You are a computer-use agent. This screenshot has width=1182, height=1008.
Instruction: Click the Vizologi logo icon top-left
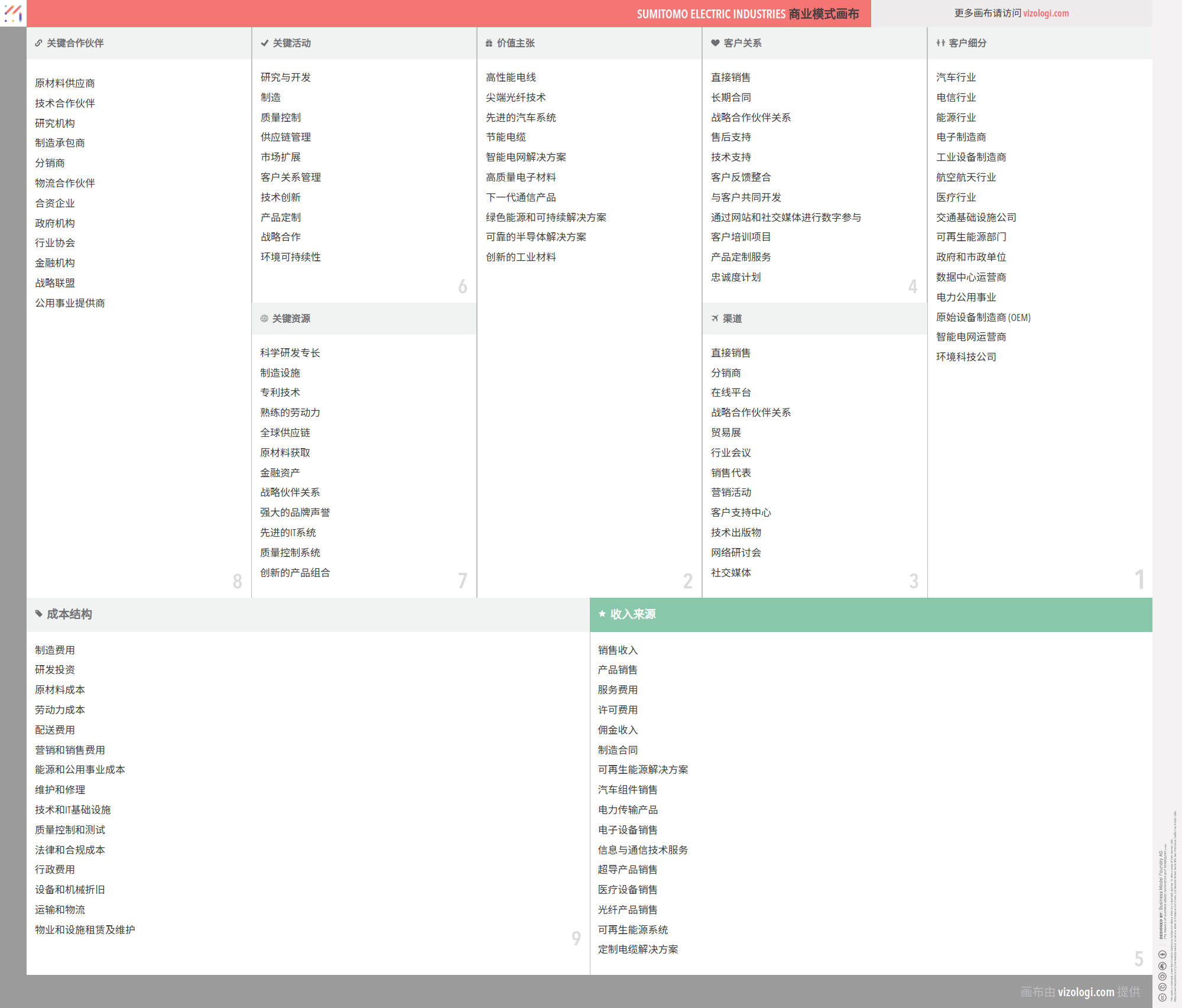pyautogui.click(x=12, y=13)
